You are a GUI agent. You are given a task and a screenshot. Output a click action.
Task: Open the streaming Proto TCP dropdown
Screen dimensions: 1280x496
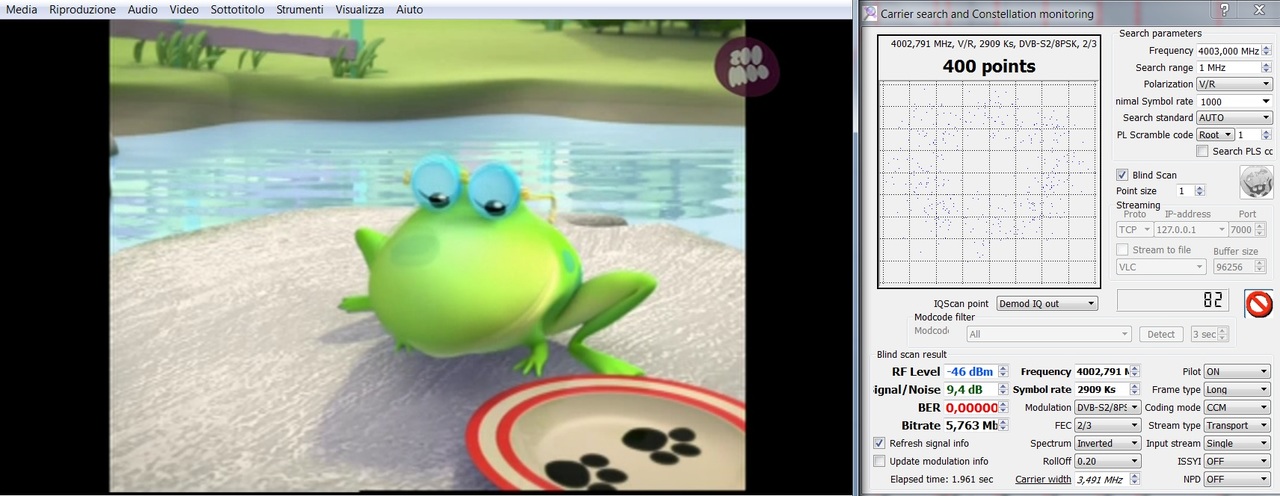(x=1134, y=230)
